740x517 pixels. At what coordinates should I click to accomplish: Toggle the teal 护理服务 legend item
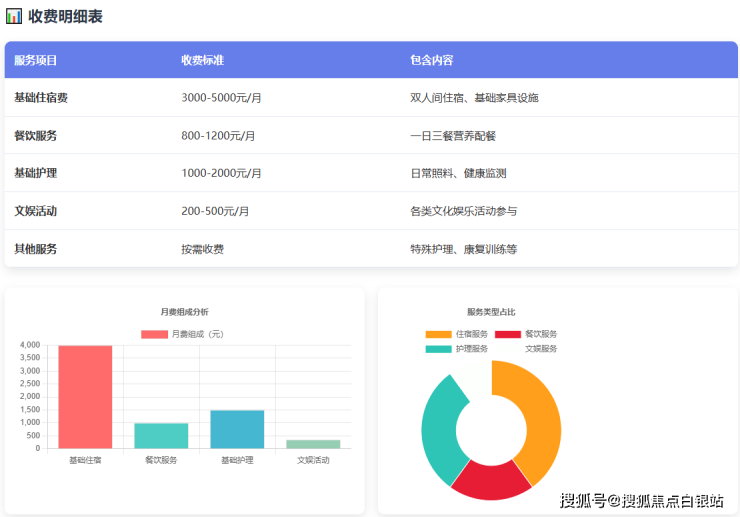coord(438,349)
